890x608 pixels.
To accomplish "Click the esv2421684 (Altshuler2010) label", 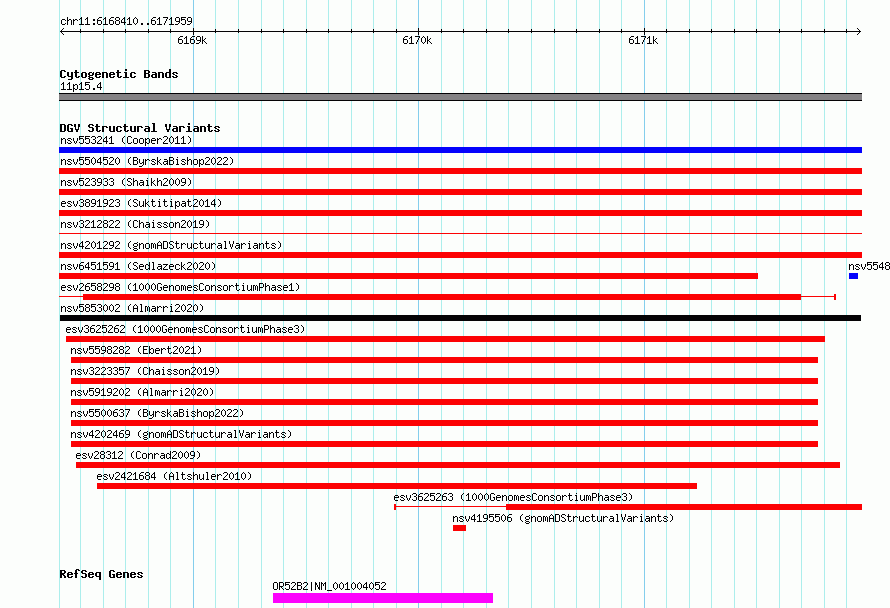I will pos(174,476).
